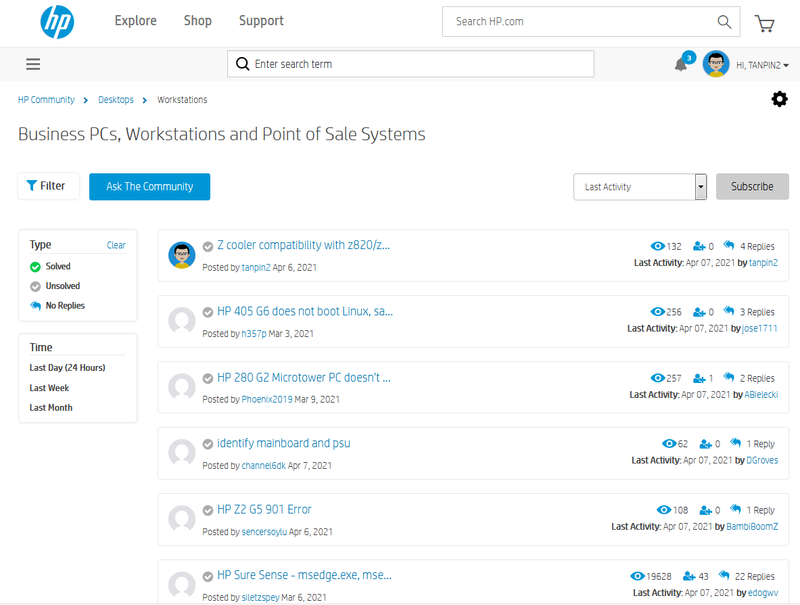
Task: Subscribe to this board
Action: coord(752,187)
